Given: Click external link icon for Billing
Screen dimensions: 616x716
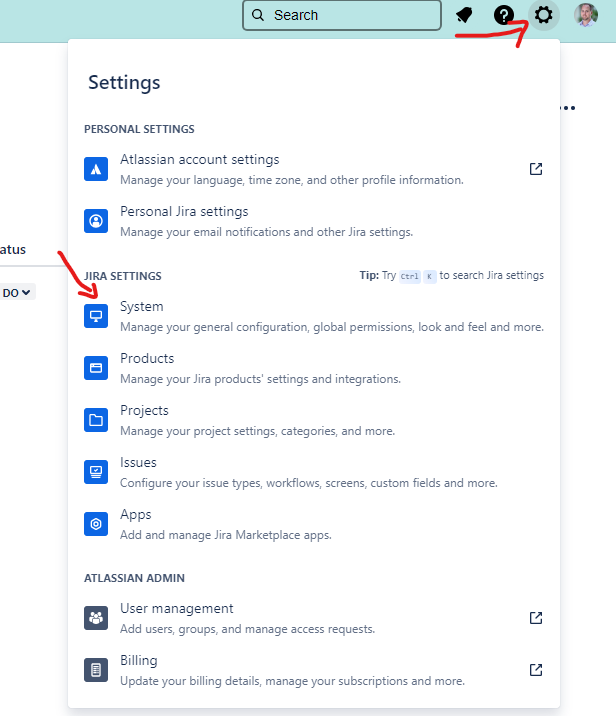Looking at the screenshot, I should click(x=536, y=670).
